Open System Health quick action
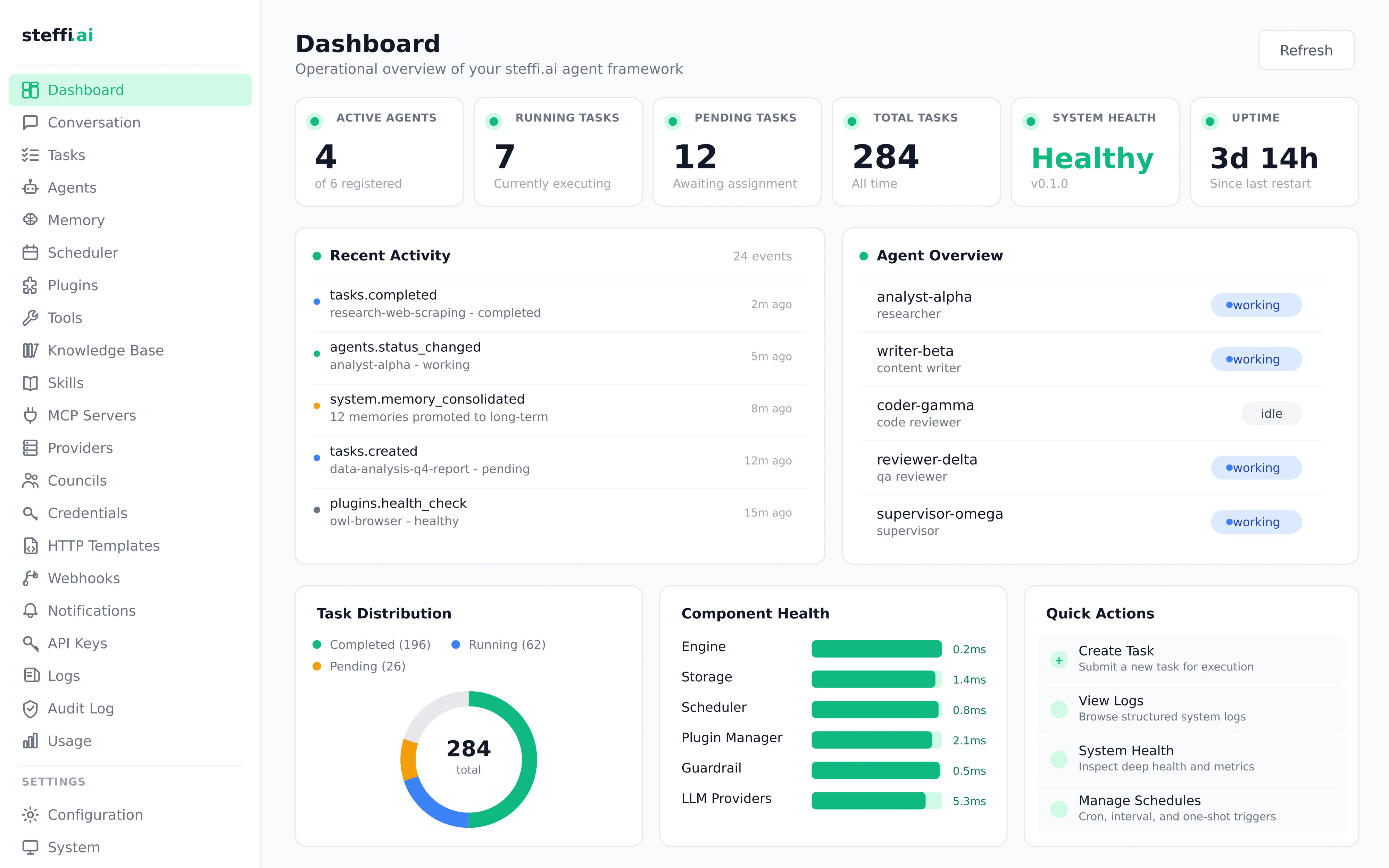Screen dimensions: 1389x868 tap(1191, 758)
